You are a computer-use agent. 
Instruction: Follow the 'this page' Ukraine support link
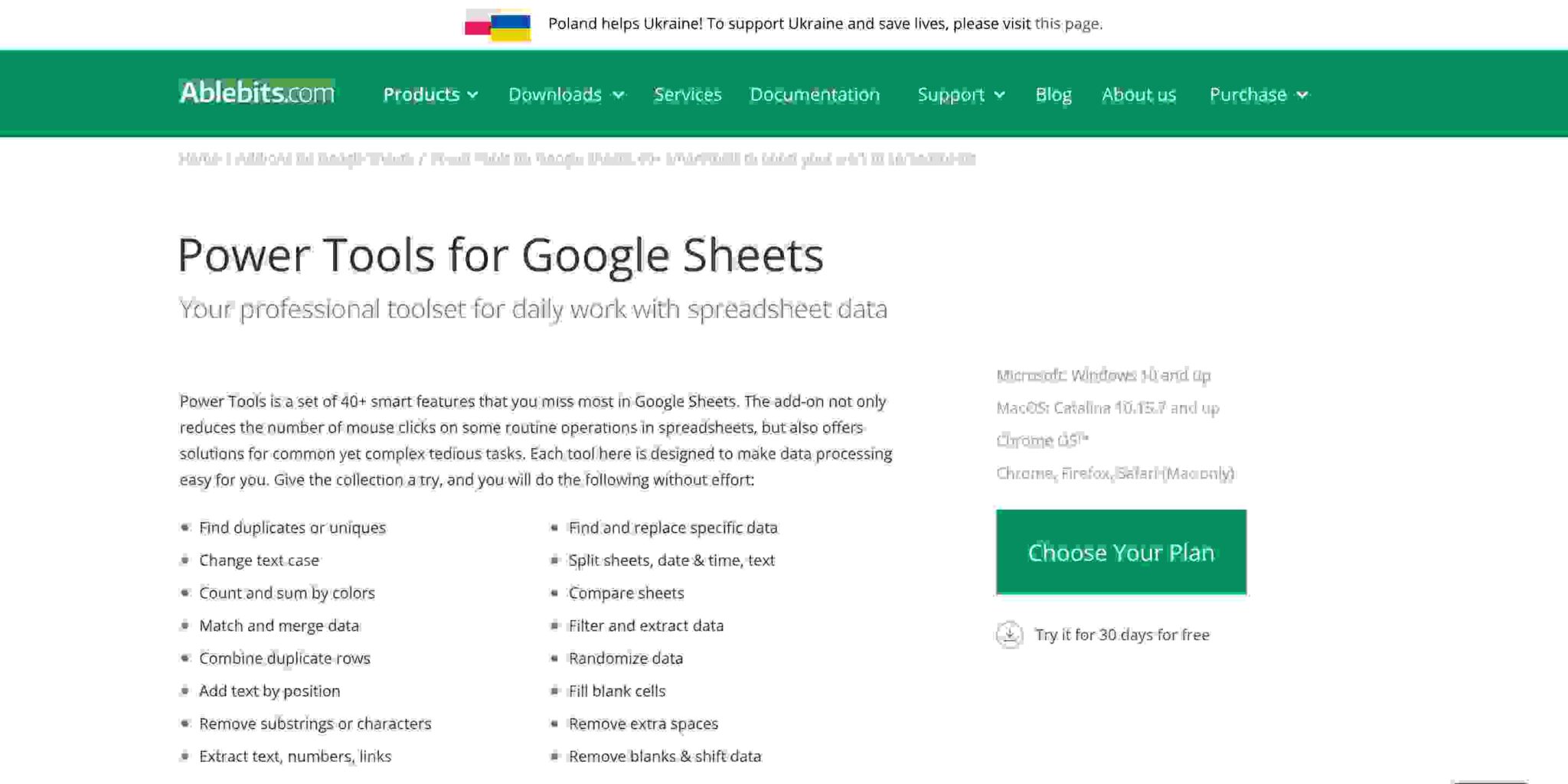pos(1067,24)
